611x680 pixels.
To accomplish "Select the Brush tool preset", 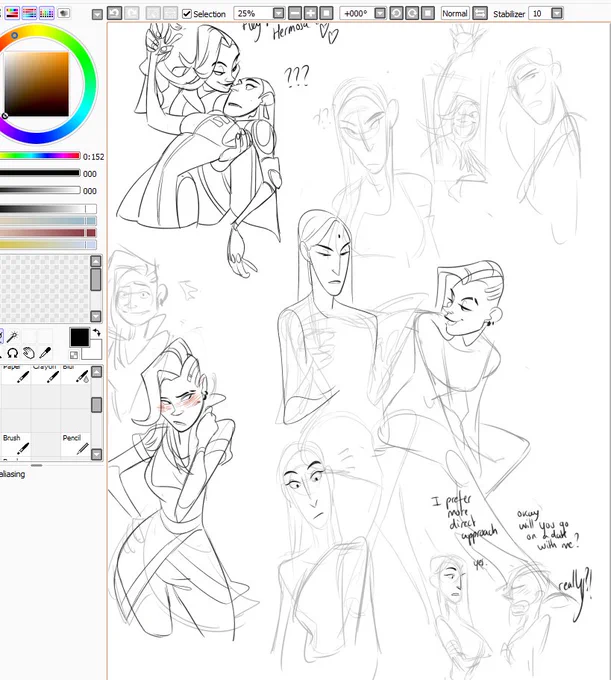I will coord(16,444).
